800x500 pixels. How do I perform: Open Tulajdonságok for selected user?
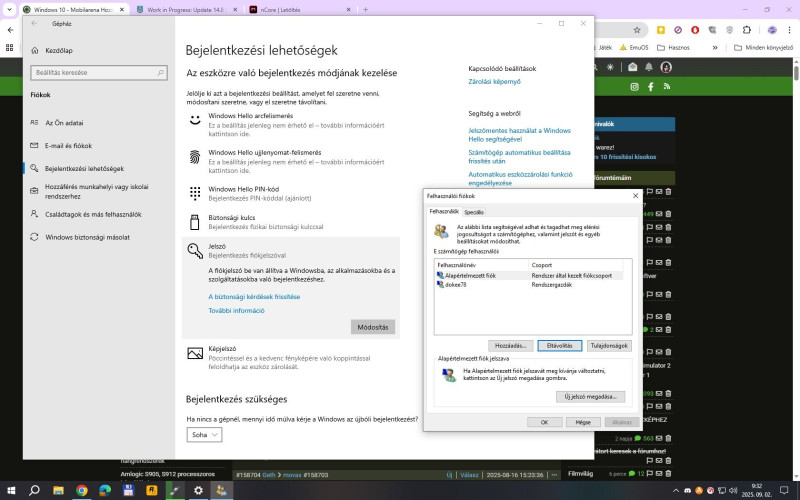coord(609,345)
